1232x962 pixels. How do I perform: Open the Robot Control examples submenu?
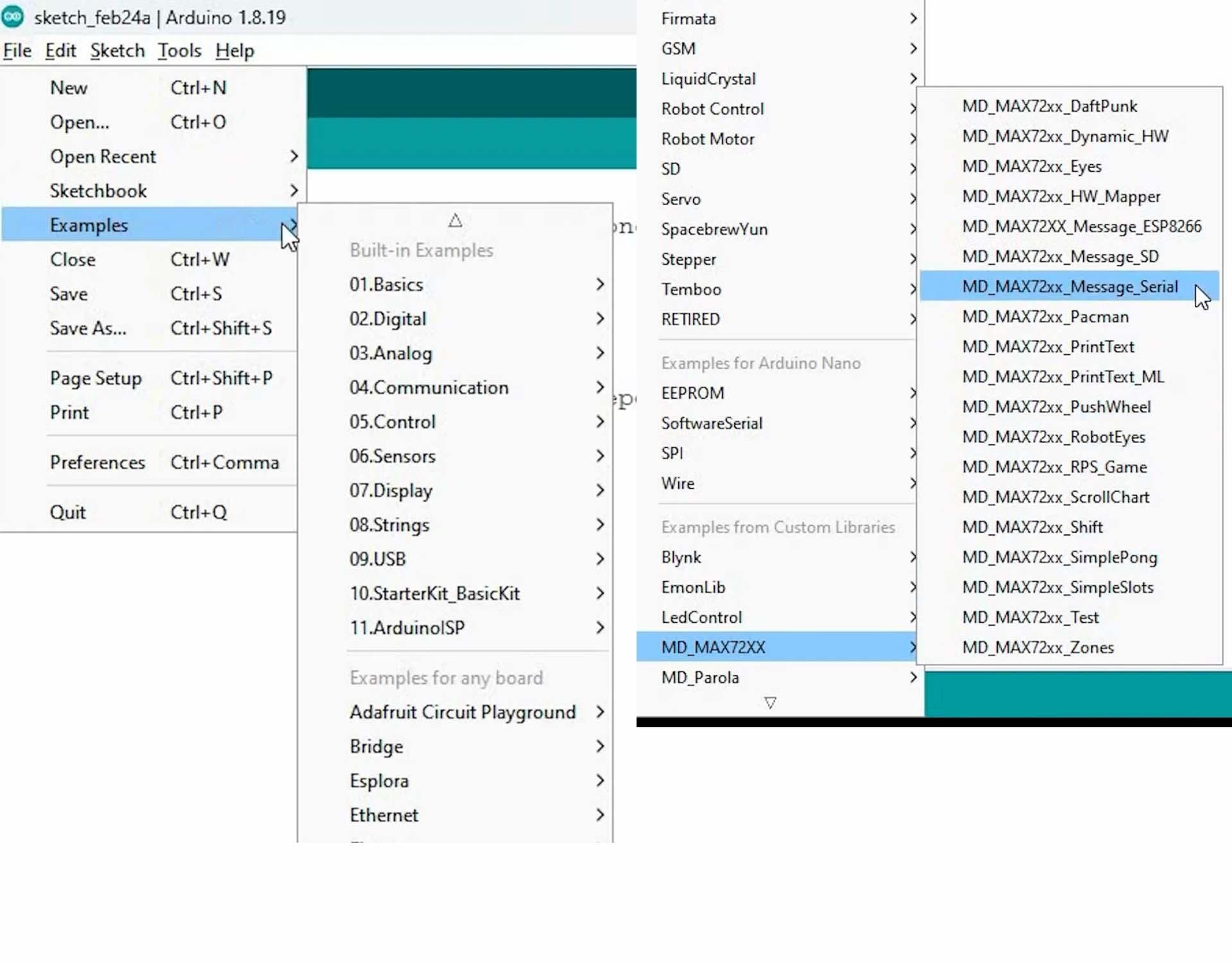pyautogui.click(x=778, y=109)
